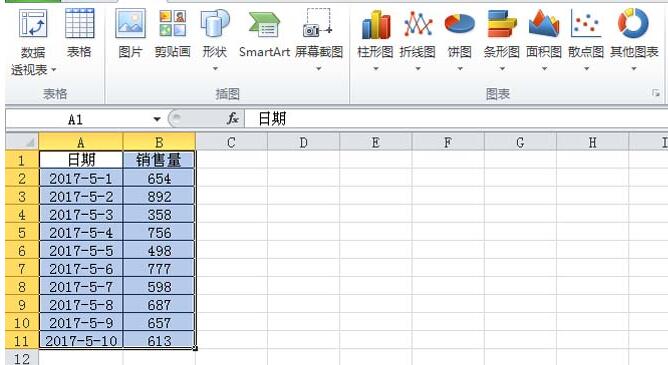The height and width of the screenshot is (365, 668).
Task: Click the cell with value 498
Action: point(159,250)
